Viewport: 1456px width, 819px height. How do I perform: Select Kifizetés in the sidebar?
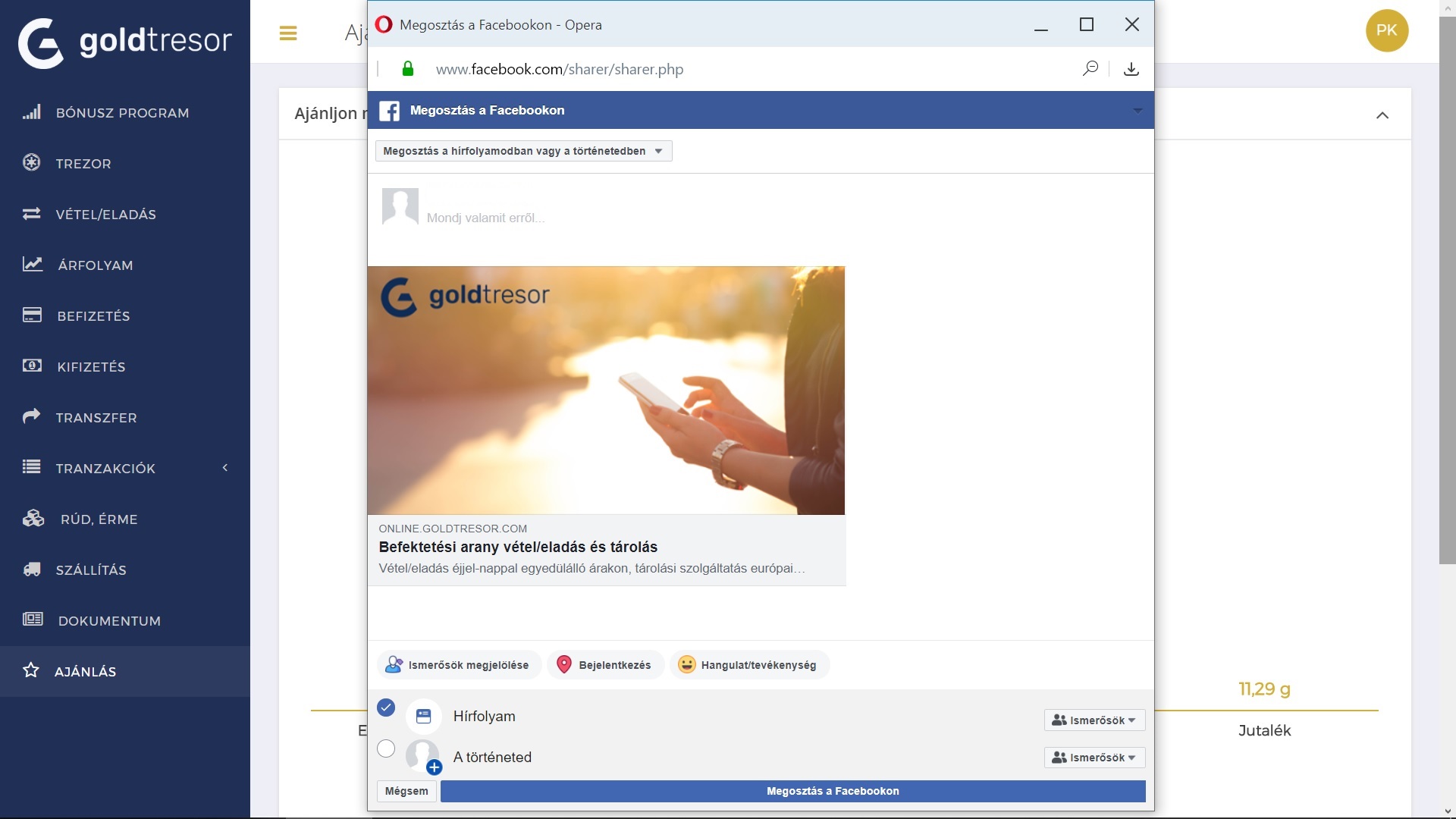point(125,367)
